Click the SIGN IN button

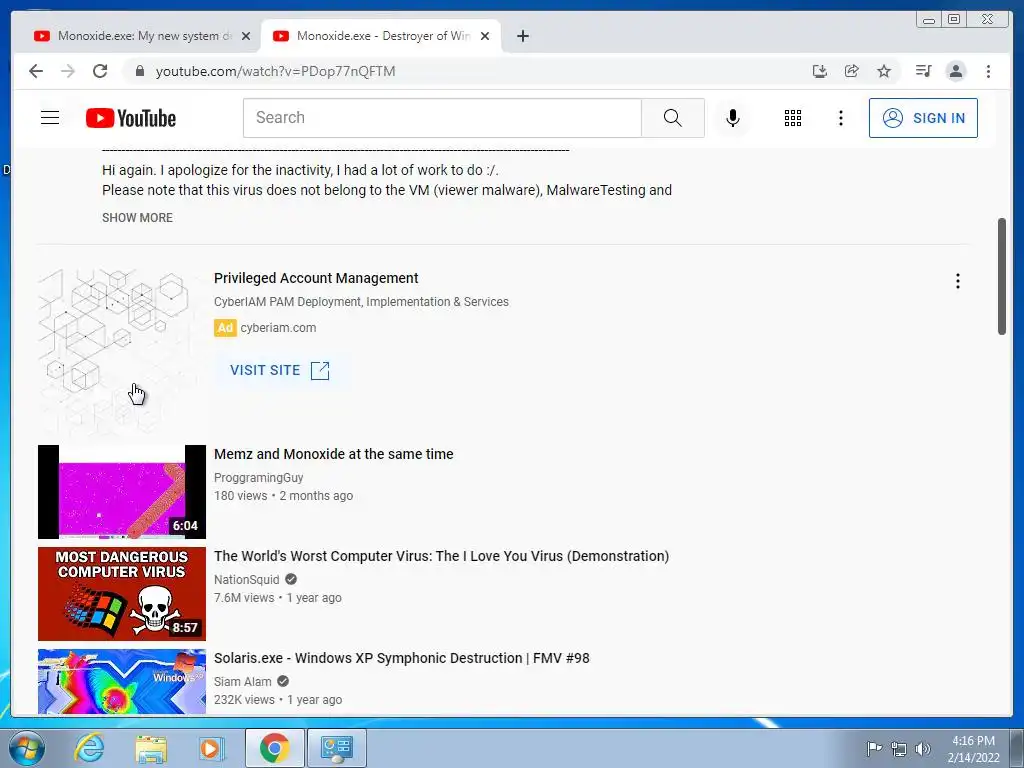923,118
